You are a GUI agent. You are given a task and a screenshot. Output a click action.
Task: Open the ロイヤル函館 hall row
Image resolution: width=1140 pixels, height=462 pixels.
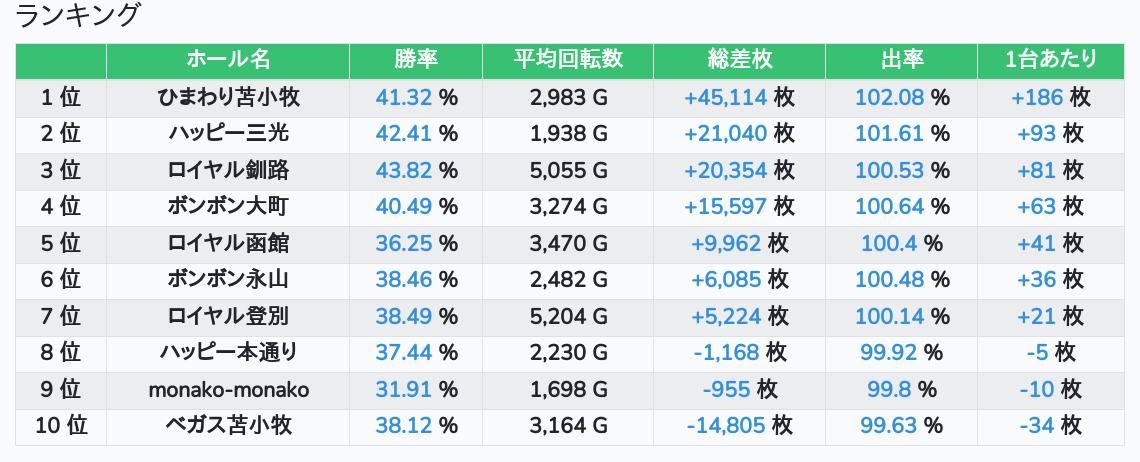coord(228,243)
